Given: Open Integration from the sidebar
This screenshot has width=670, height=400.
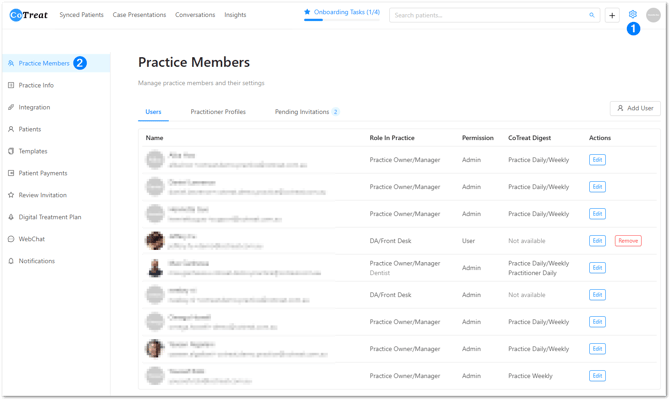Looking at the screenshot, I should coord(34,107).
